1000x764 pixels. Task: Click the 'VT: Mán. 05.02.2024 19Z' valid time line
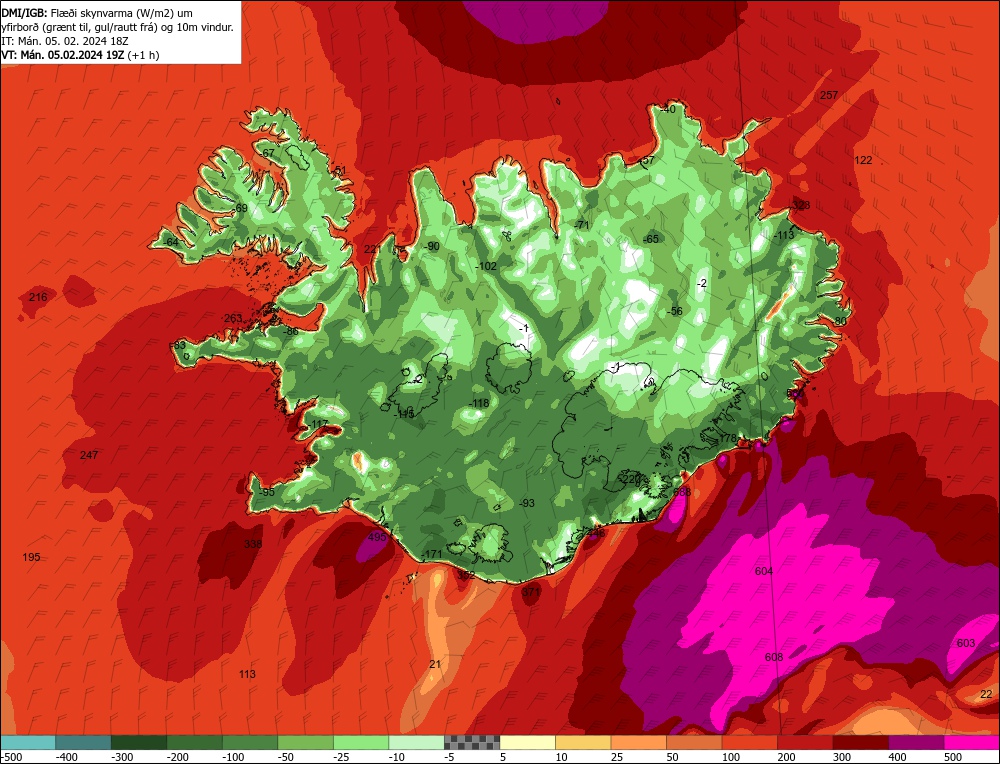click(x=62, y=55)
